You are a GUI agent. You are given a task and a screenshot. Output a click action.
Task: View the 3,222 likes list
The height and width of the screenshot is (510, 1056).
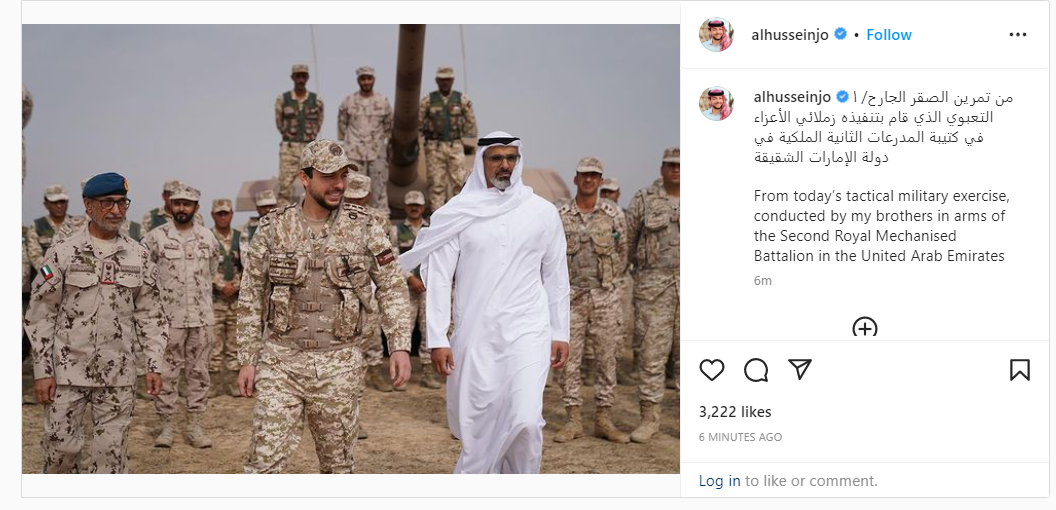click(735, 412)
